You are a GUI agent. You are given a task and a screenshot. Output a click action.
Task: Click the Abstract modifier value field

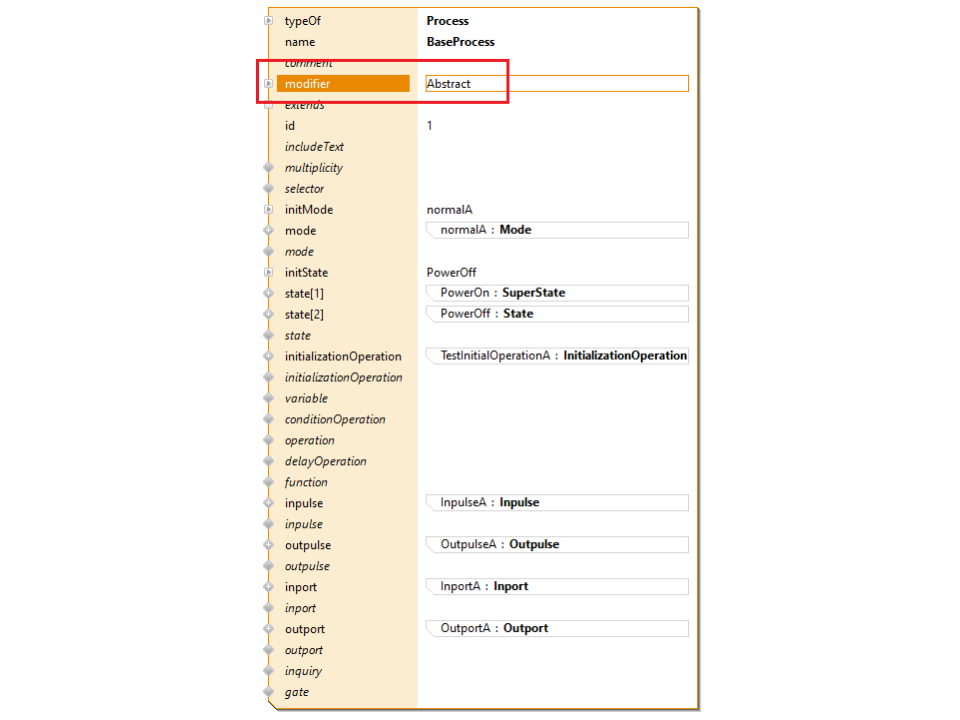tap(556, 84)
